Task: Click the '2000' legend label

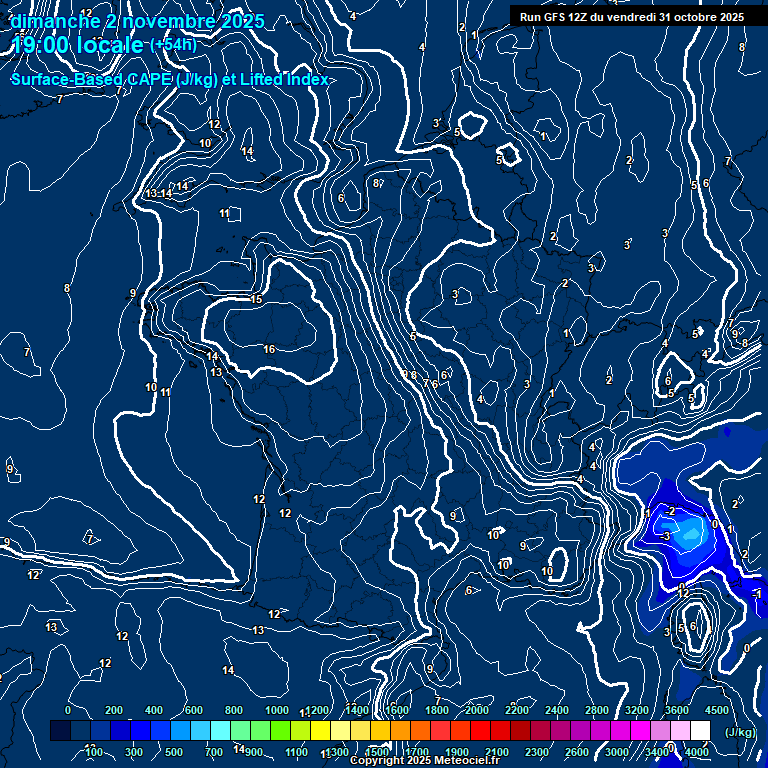Action: coord(477,710)
